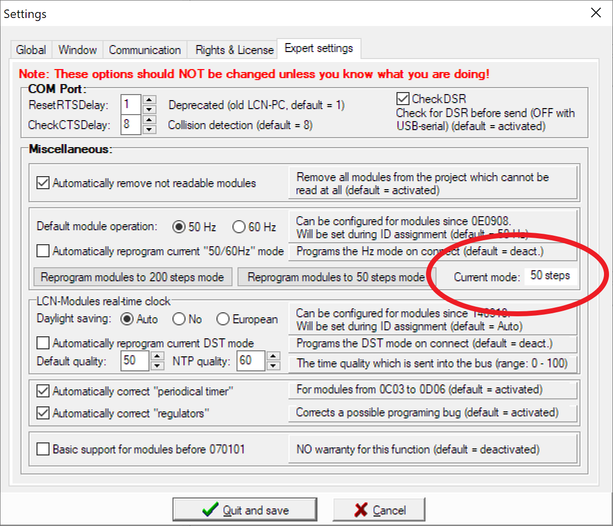Click Reprogram modules to 50 steps mode
Image resolution: width=613 pixels, height=526 pixels.
pyautogui.click(x=335, y=277)
